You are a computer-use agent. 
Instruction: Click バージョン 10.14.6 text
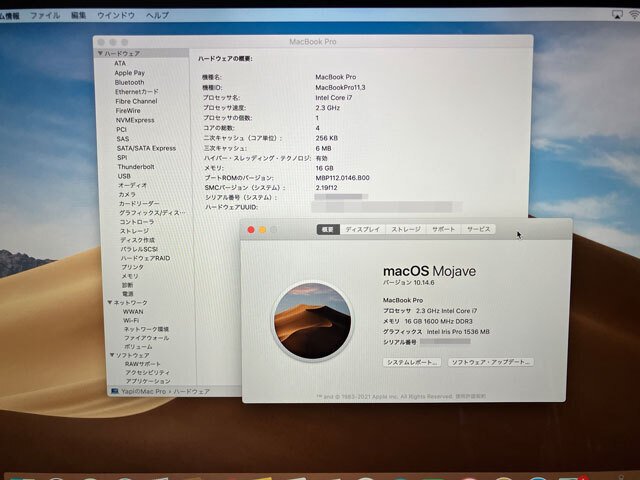coord(409,282)
